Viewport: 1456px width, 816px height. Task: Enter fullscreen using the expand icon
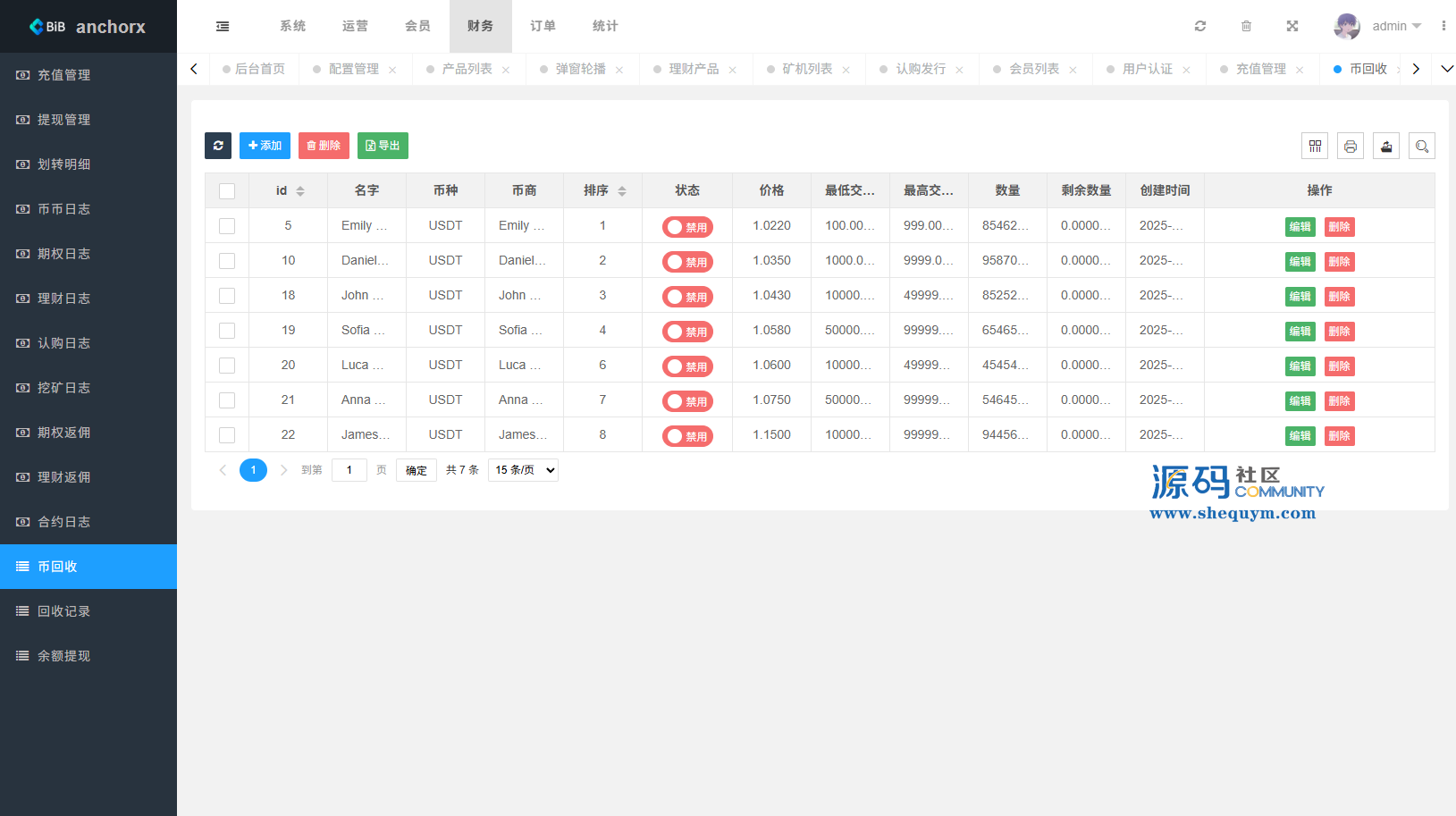tap(1292, 26)
